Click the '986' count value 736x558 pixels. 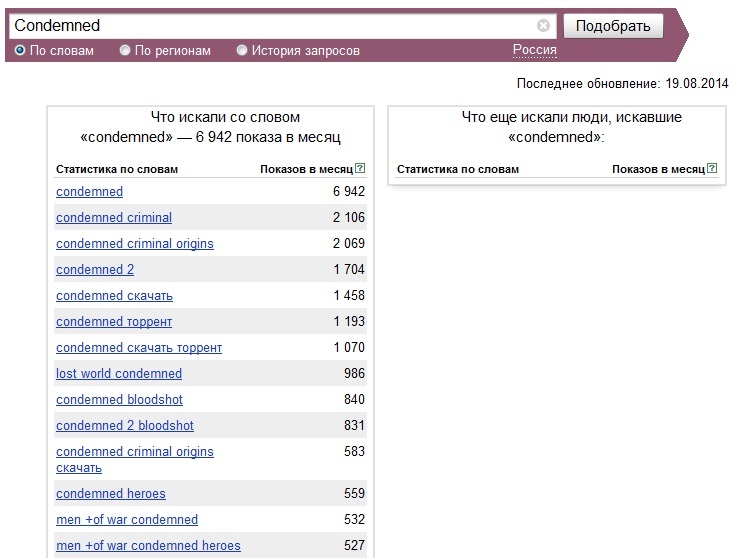coord(354,374)
